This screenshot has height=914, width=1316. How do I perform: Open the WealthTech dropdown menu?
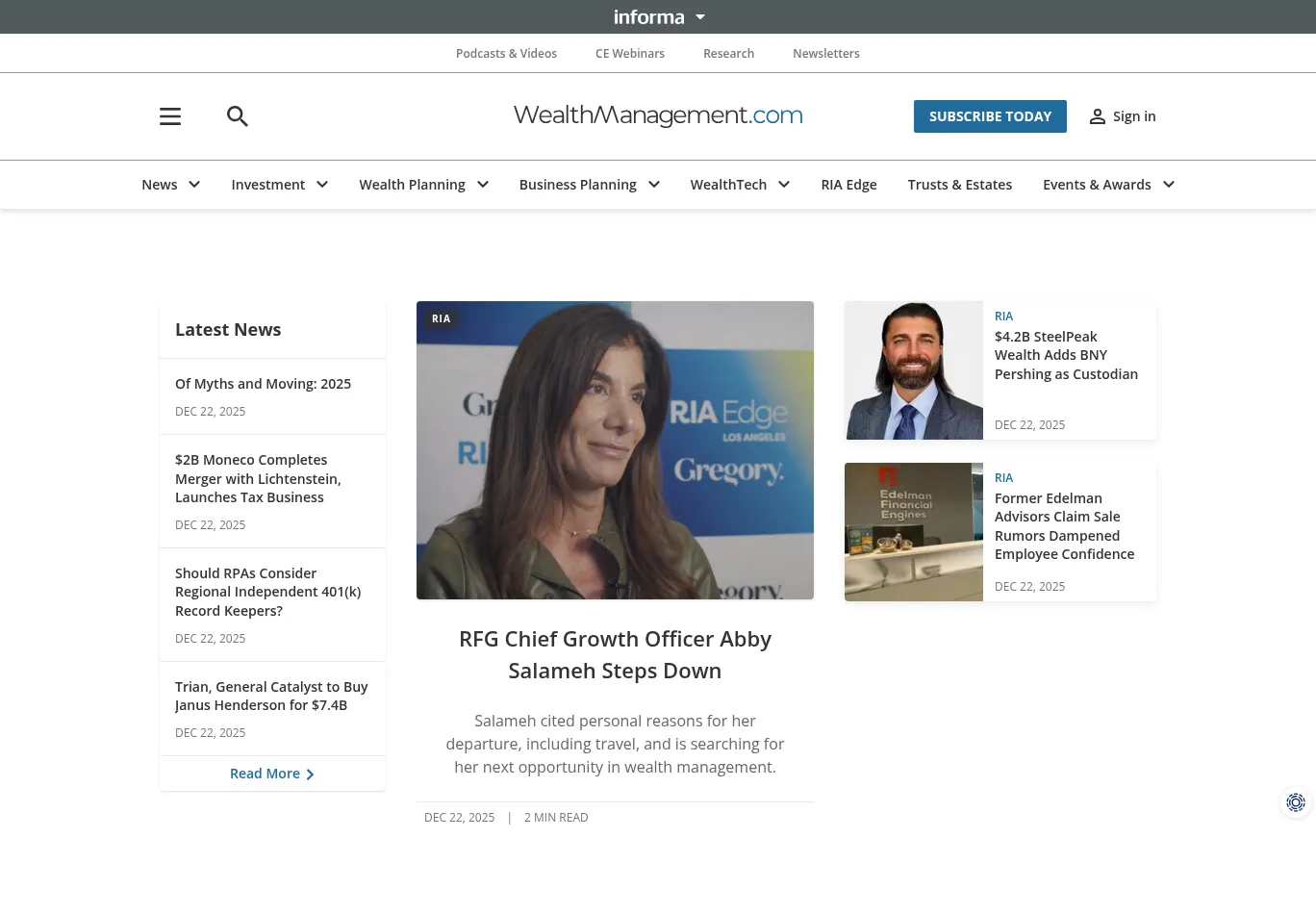[783, 184]
